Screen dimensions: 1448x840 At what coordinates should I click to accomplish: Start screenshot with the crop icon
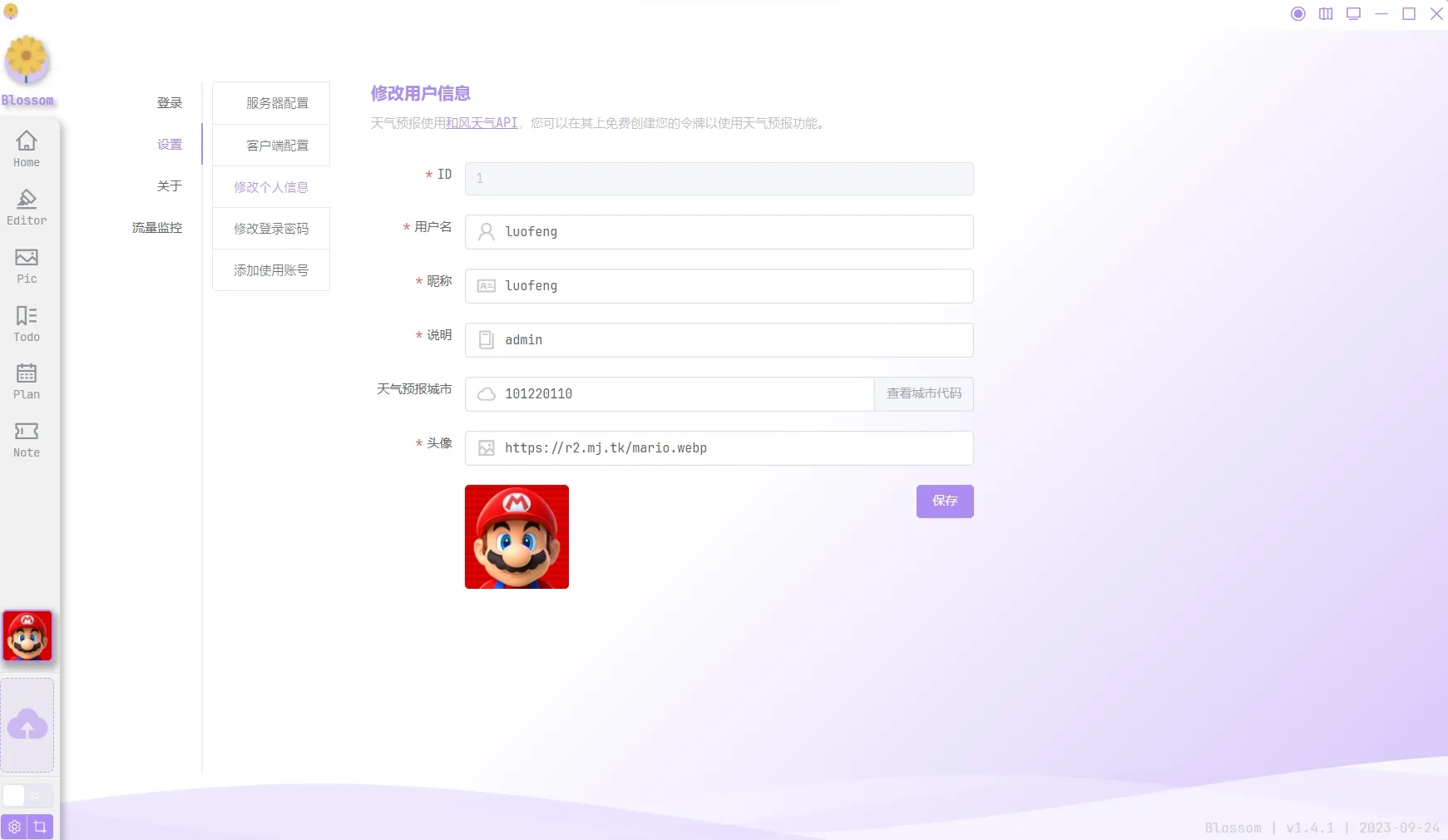[x=40, y=827]
